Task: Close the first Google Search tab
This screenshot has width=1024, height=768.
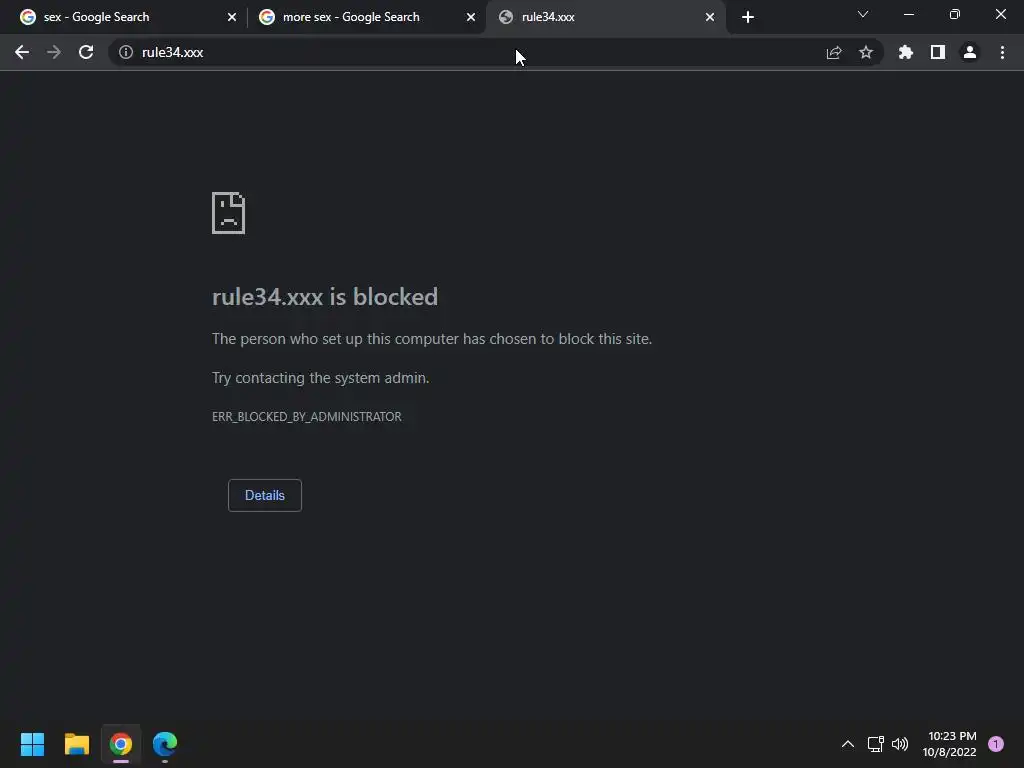Action: (x=232, y=17)
